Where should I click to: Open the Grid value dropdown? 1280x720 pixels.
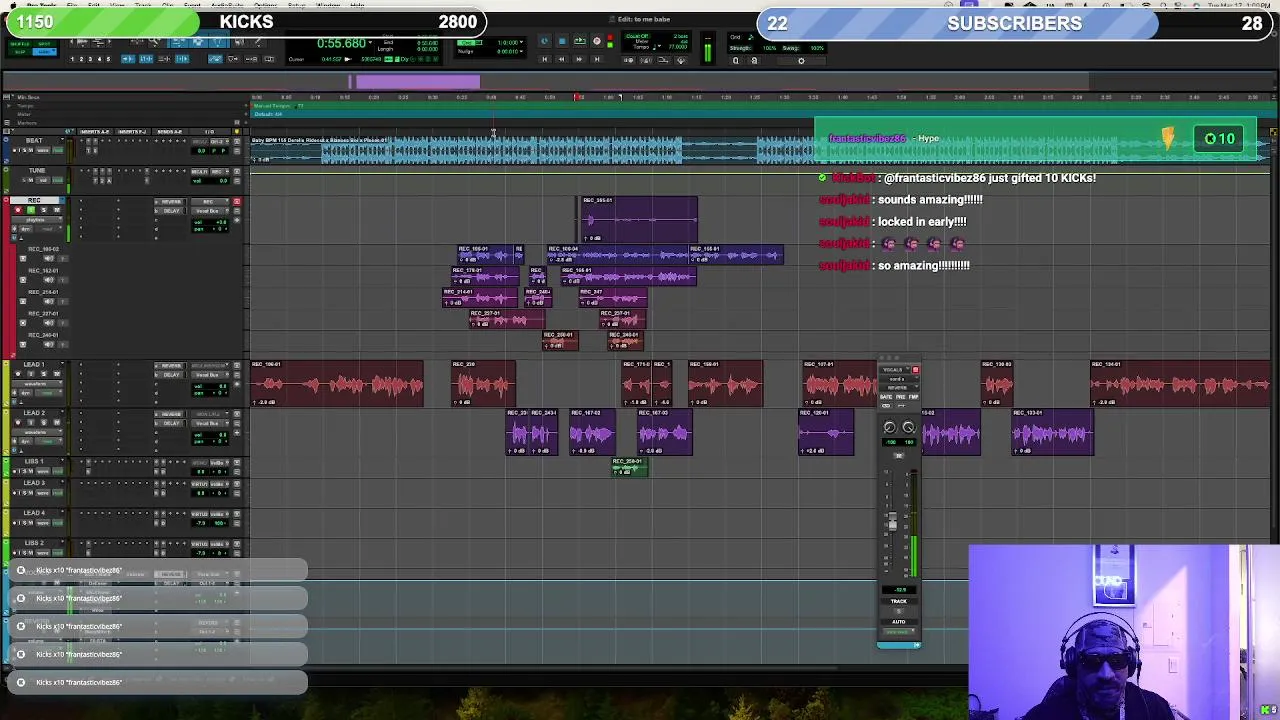click(x=521, y=42)
